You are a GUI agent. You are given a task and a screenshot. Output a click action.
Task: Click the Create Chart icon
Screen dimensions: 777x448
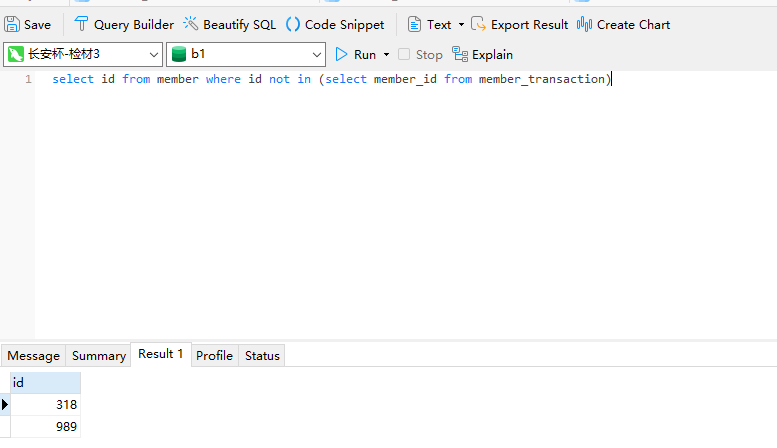(x=585, y=24)
